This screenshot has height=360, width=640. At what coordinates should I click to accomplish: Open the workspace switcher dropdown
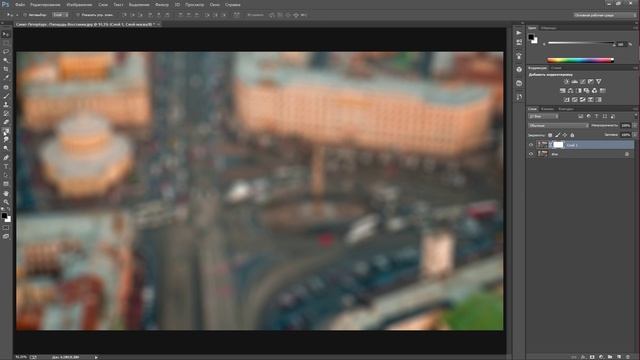click(x=605, y=15)
